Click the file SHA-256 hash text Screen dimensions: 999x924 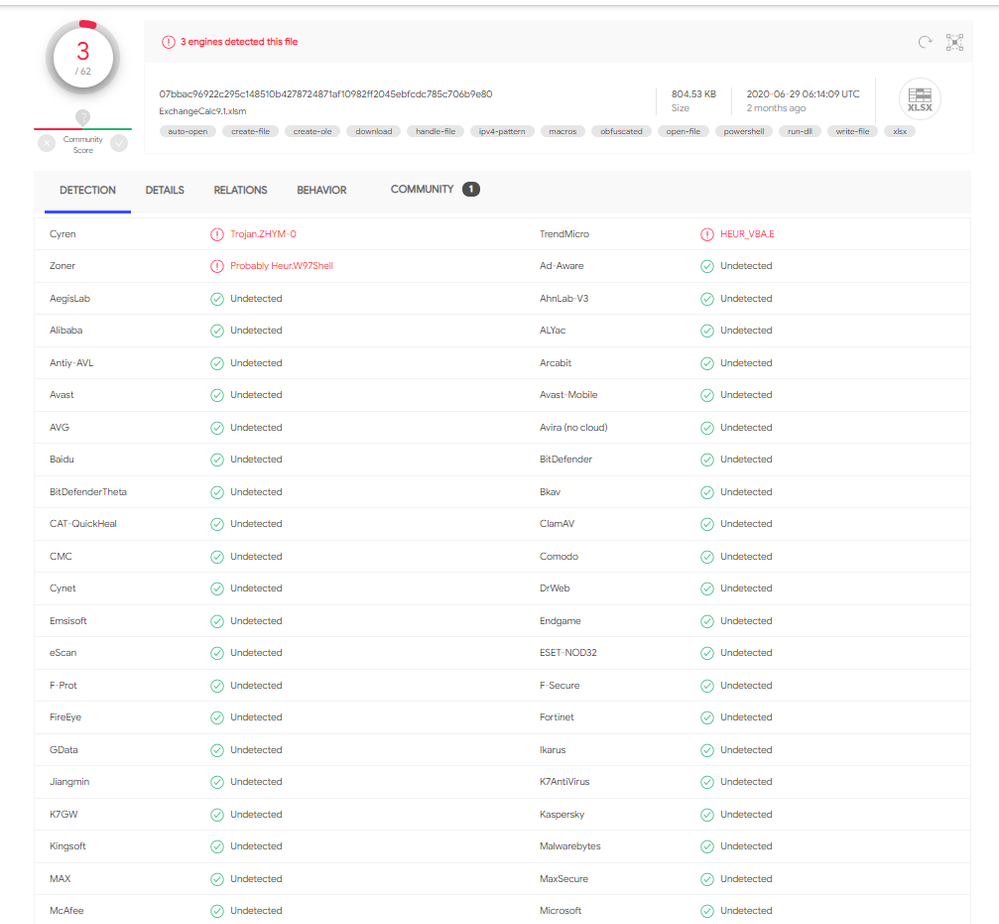pyautogui.click(x=326, y=94)
